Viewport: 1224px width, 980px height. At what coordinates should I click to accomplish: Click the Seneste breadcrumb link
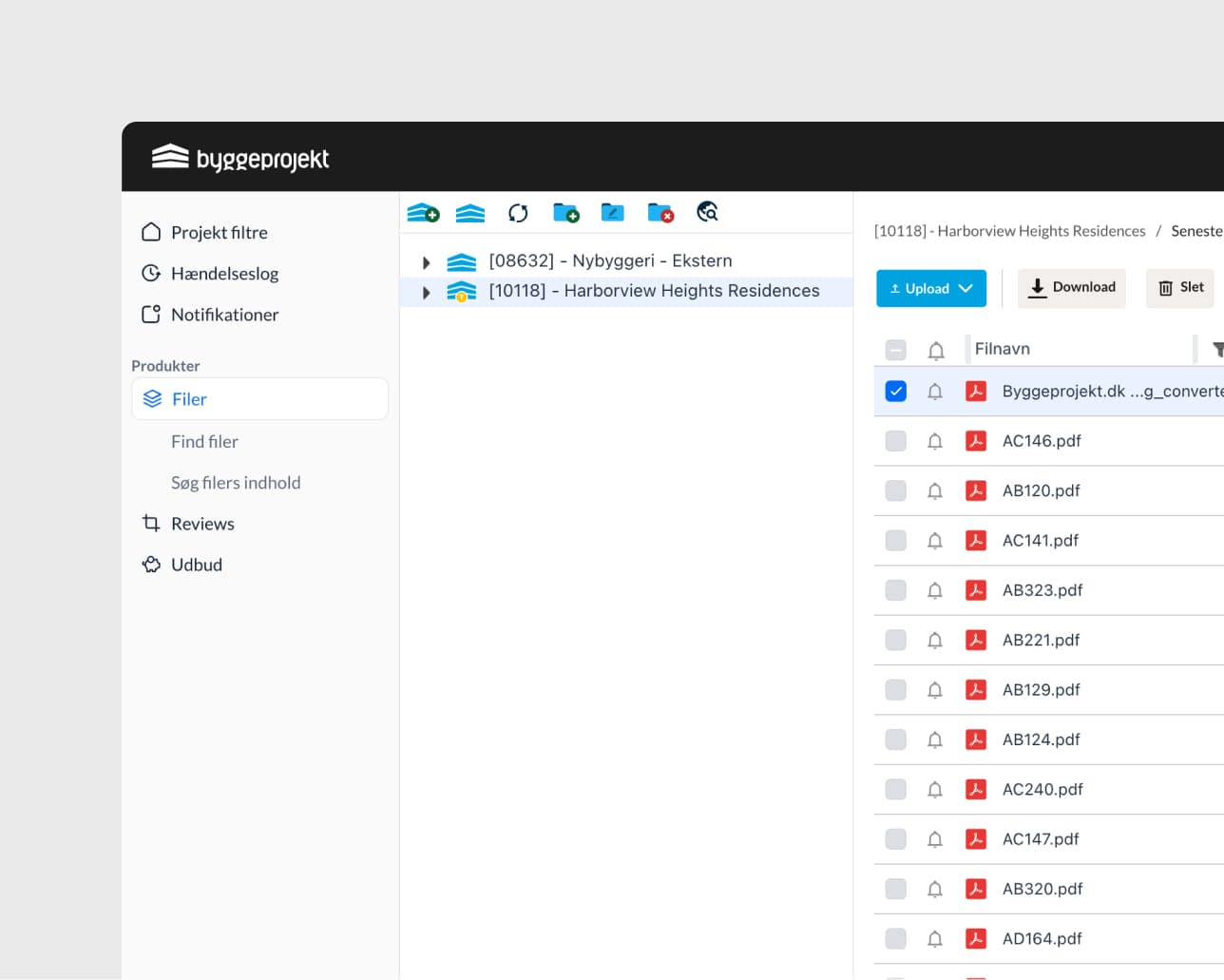[x=1197, y=231]
